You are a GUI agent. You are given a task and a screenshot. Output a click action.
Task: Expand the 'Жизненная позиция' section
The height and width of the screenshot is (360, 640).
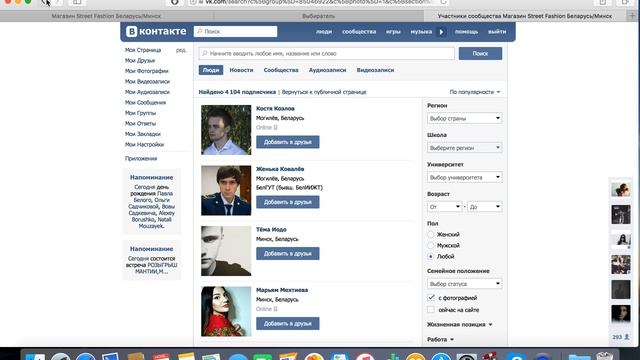coord(460,324)
